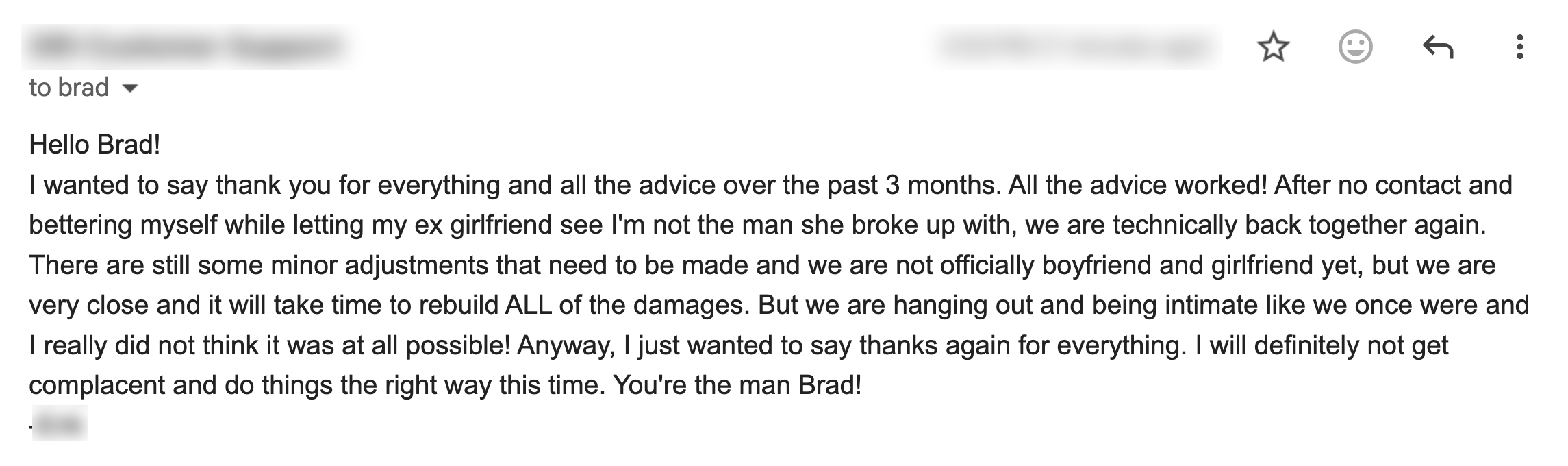Add an emoji reaction to the email
Viewport: 1568px width, 466px height.
pos(1355,47)
